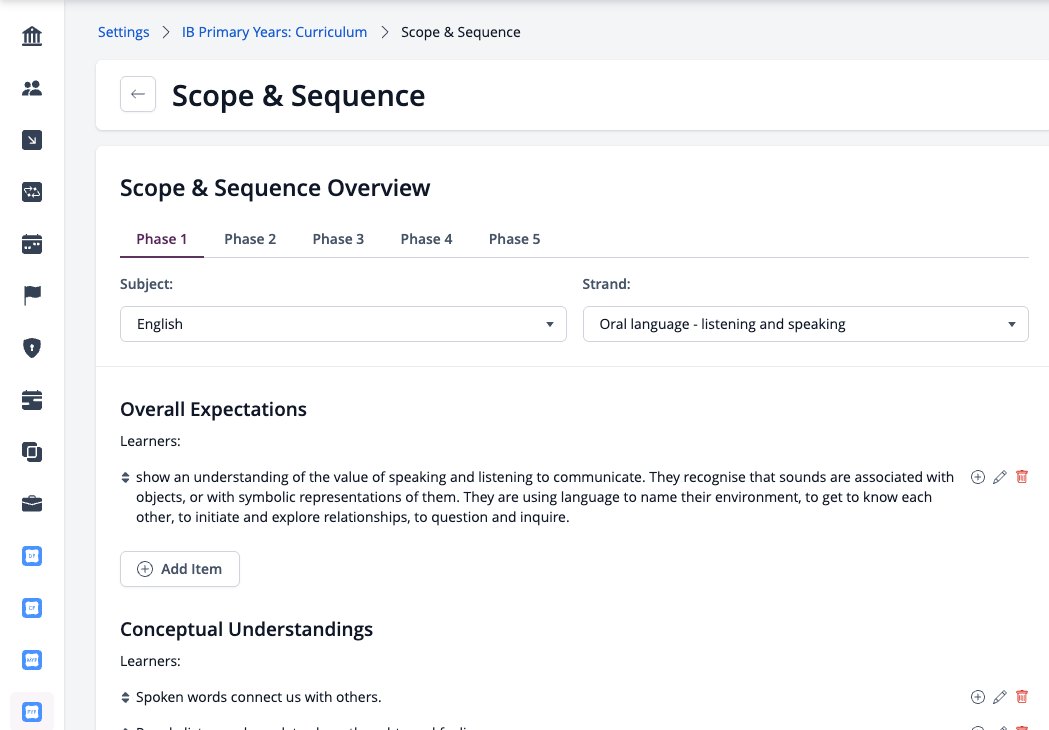Open the people group icon in sidebar
The width and height of the screenshot is (1049, 730).
(x=31, y=88)
